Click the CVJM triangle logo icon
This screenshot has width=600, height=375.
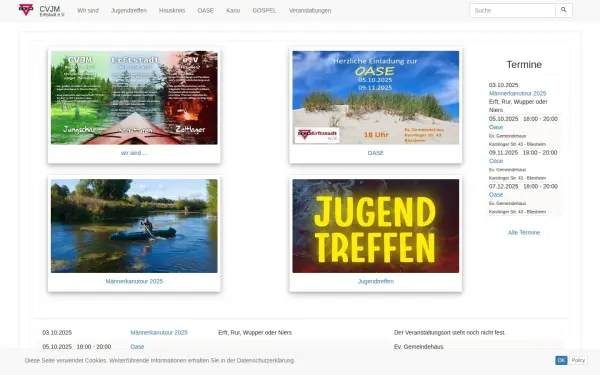tap(26, 10)
